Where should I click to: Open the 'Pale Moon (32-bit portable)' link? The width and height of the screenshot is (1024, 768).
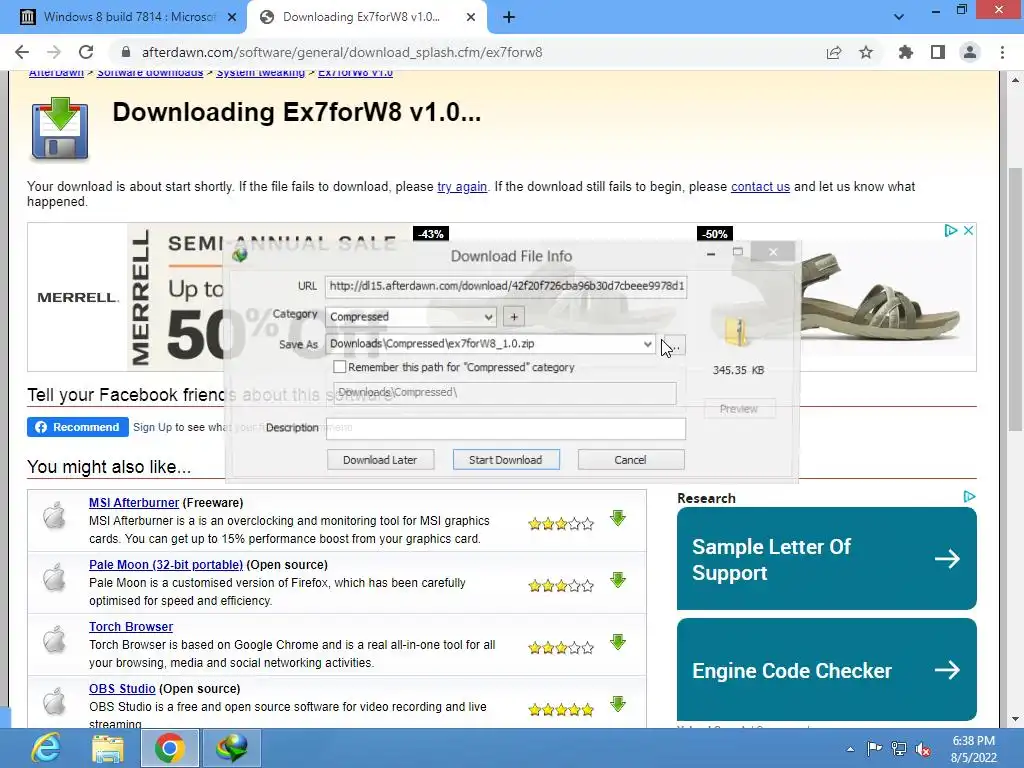[166, 565]
